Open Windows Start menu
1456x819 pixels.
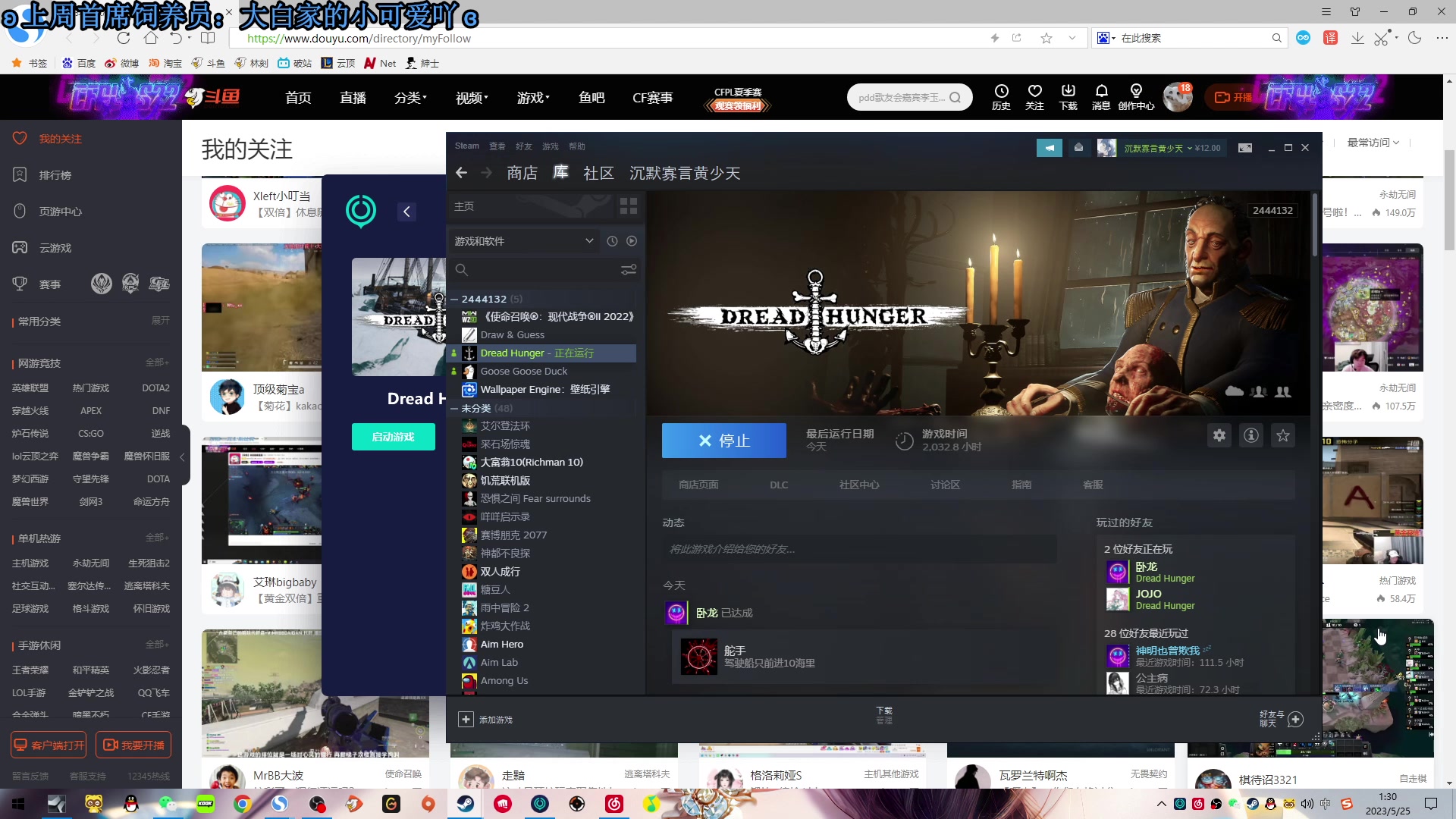click(18, 804)
